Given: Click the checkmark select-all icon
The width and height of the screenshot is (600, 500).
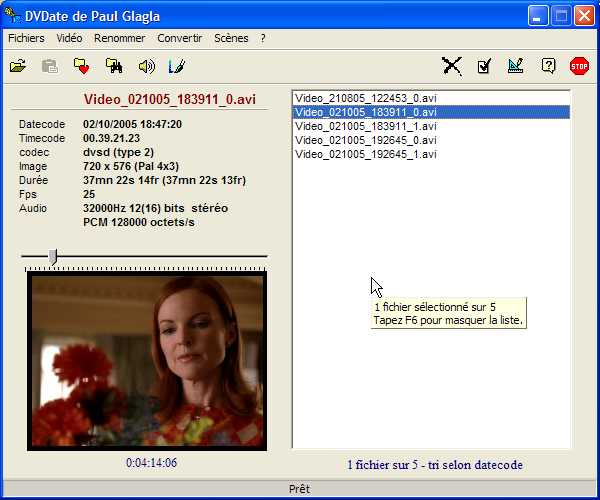Looking at the screenshot, I should pos(484,67).
